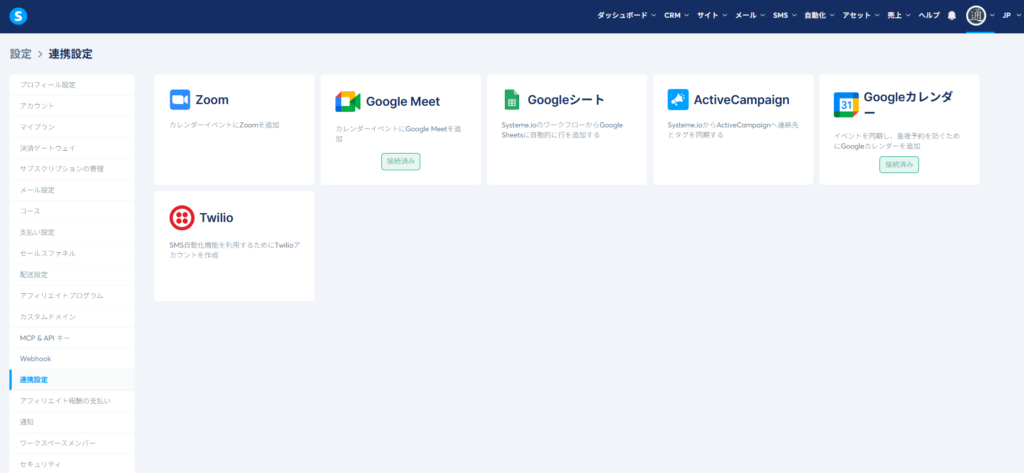Expand the CRM dropdown menu

pos(677,16)
